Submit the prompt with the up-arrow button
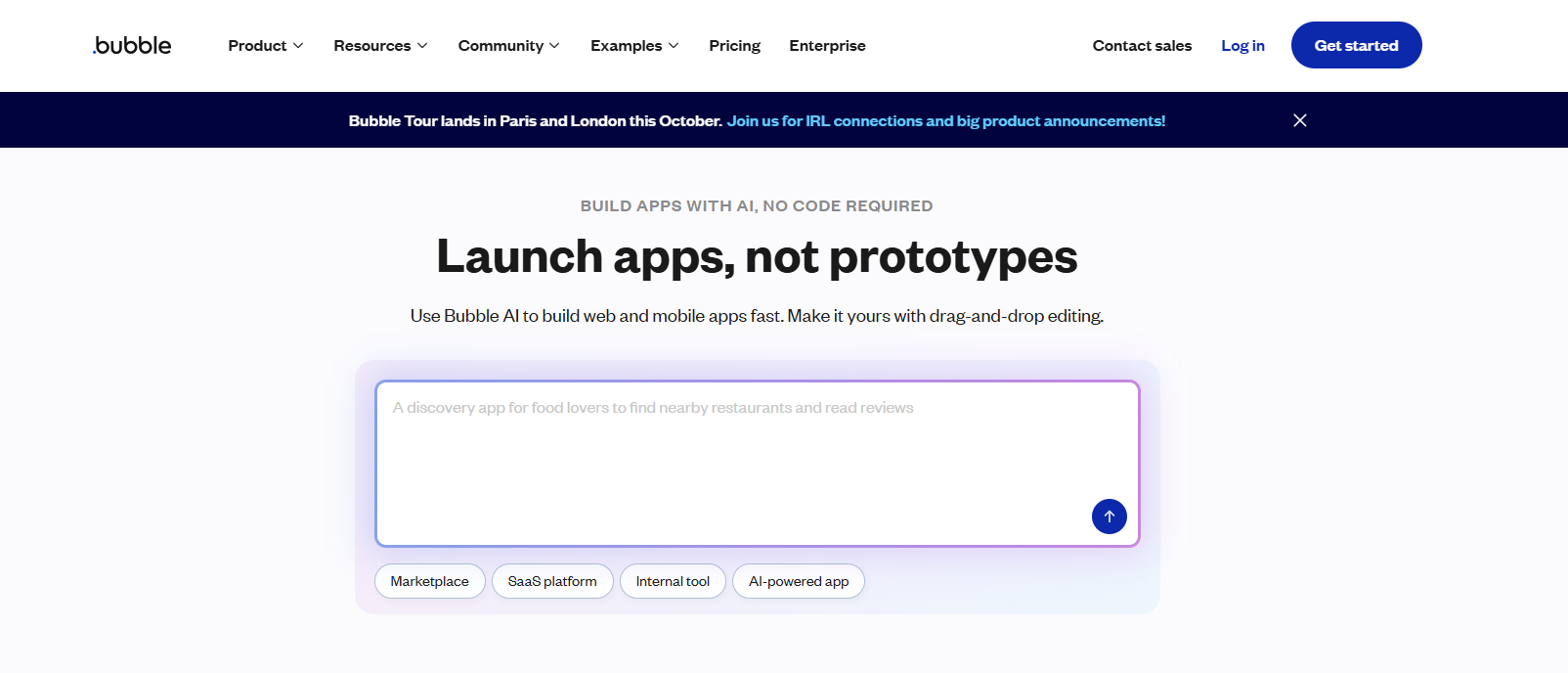 [x=1109, y=516]
